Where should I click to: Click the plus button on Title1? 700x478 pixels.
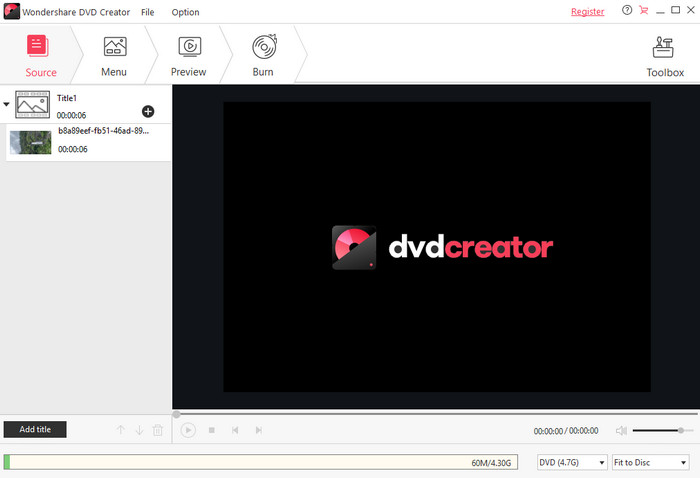(148, 111)
